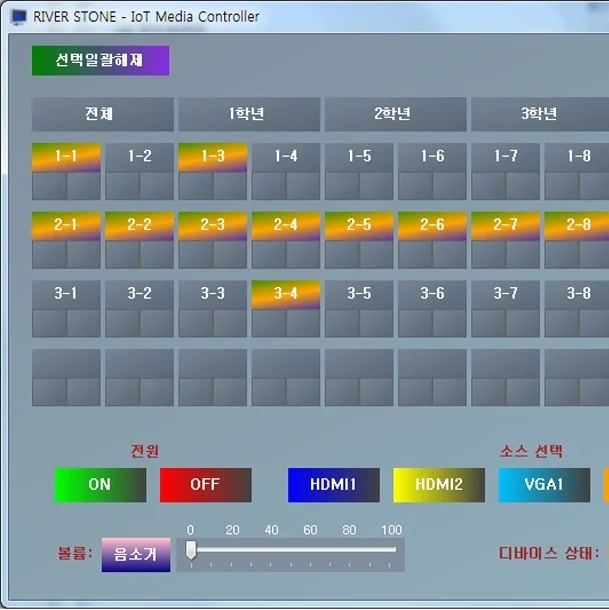The height and width of the screenshot is (610, 609).
Task: Deselect classroom 2-1
Action: 66,226
